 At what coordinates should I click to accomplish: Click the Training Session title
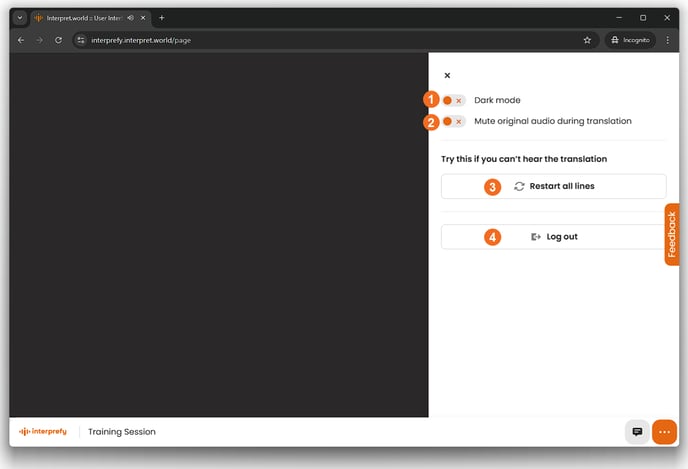coord(122,432)
